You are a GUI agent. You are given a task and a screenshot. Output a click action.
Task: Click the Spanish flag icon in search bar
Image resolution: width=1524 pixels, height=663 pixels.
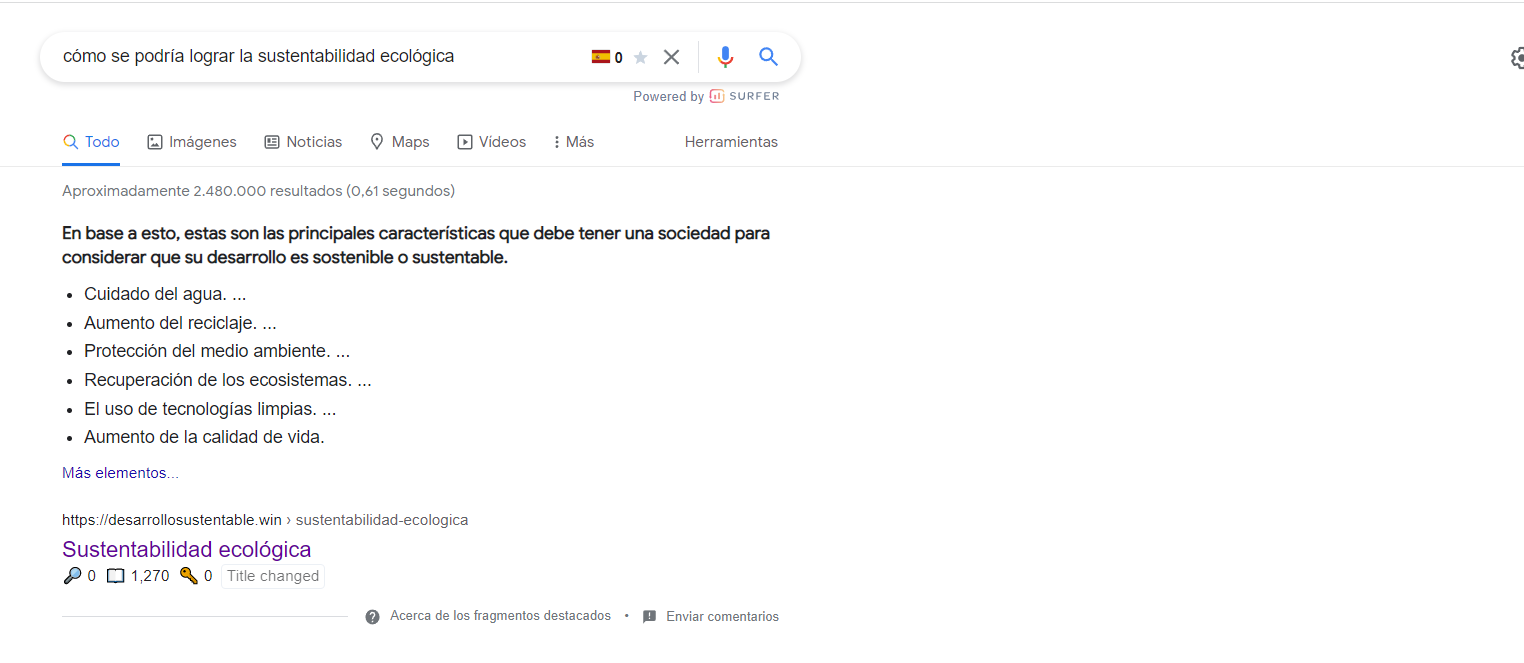[601, 57]
